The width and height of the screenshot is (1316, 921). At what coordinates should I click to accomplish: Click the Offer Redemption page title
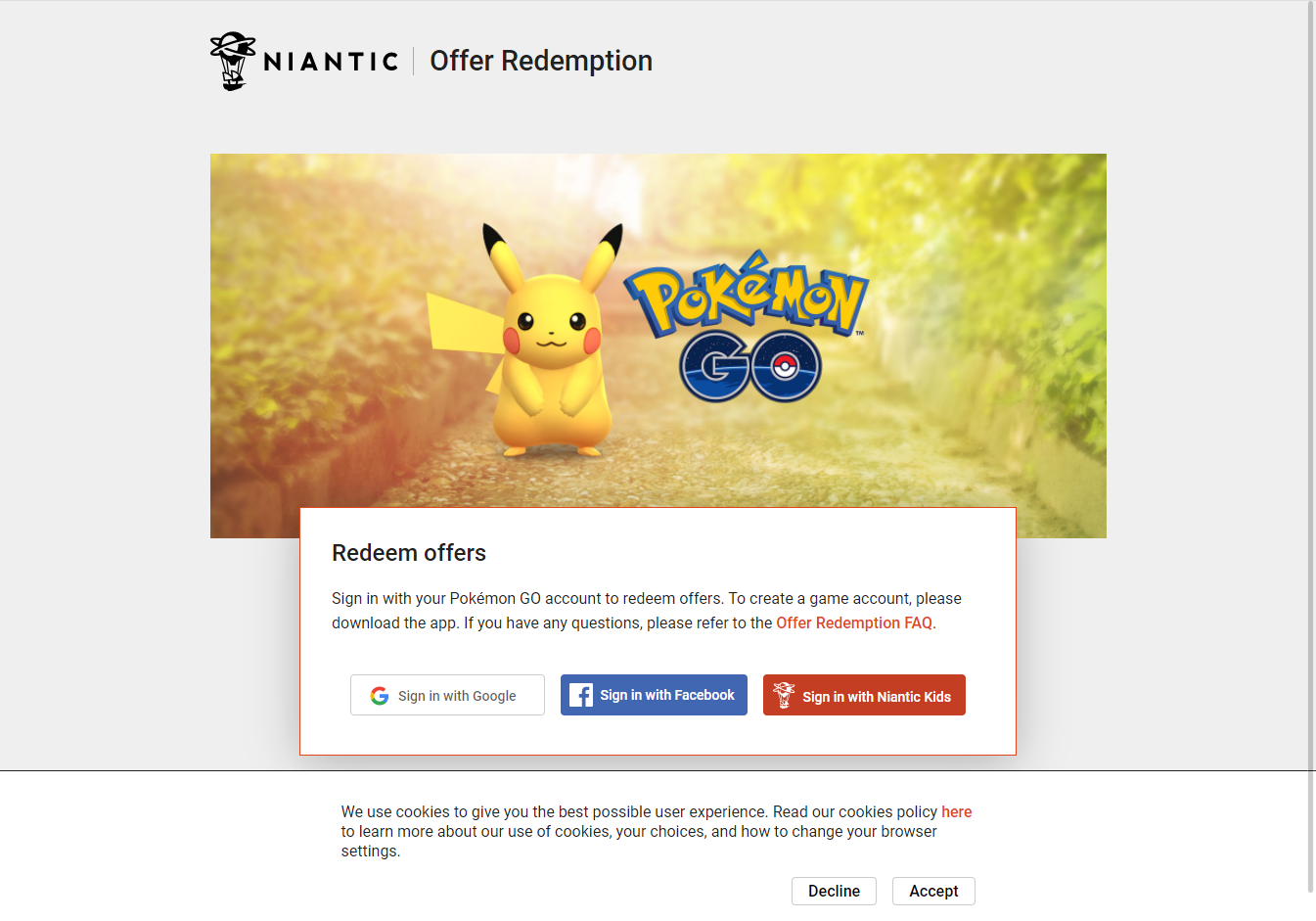(541, 61)
